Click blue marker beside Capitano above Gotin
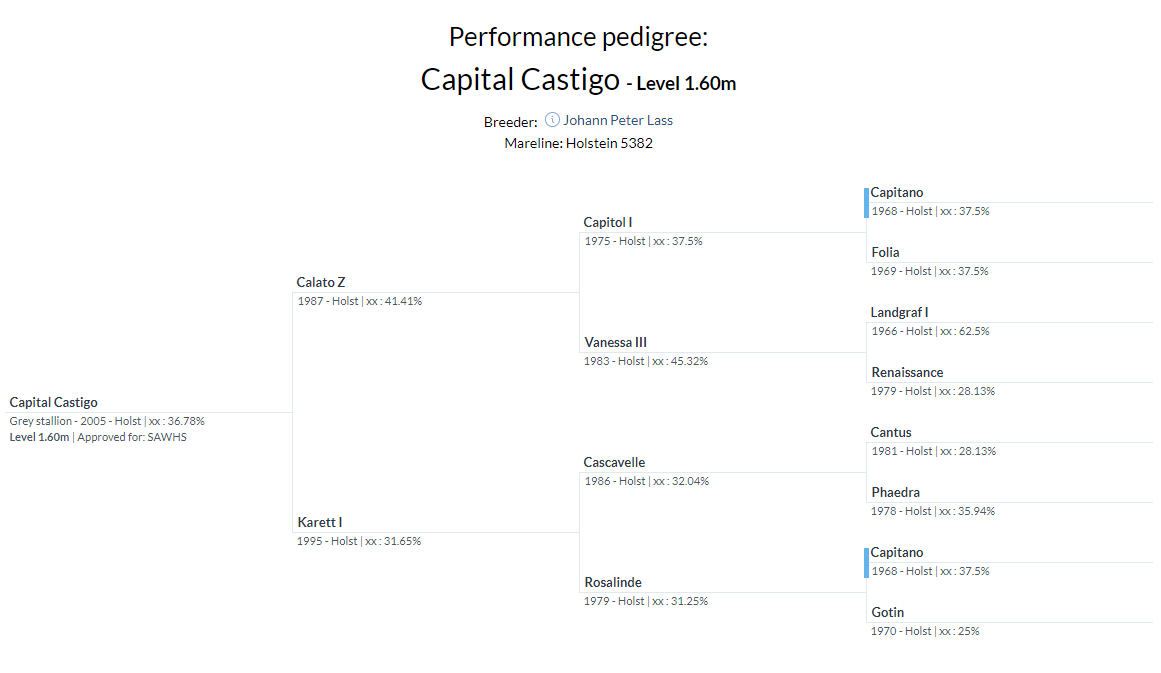Screen dimensions: 1161x673 [866, 562]
